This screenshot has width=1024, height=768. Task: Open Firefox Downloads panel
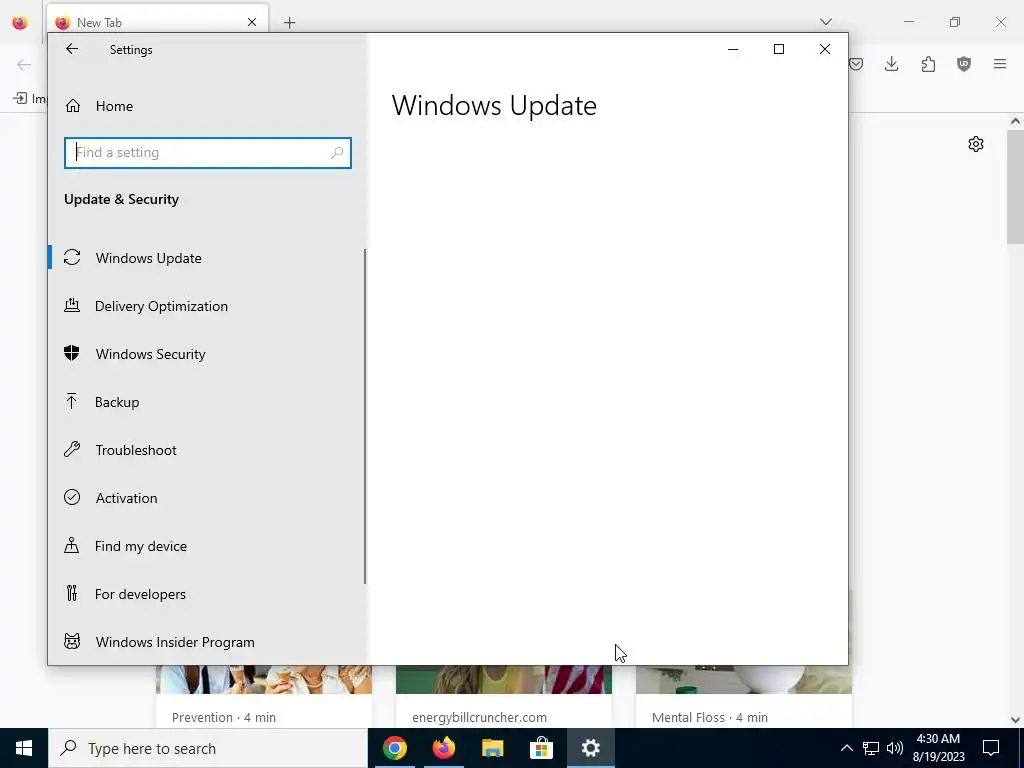[x=891, y=64]
